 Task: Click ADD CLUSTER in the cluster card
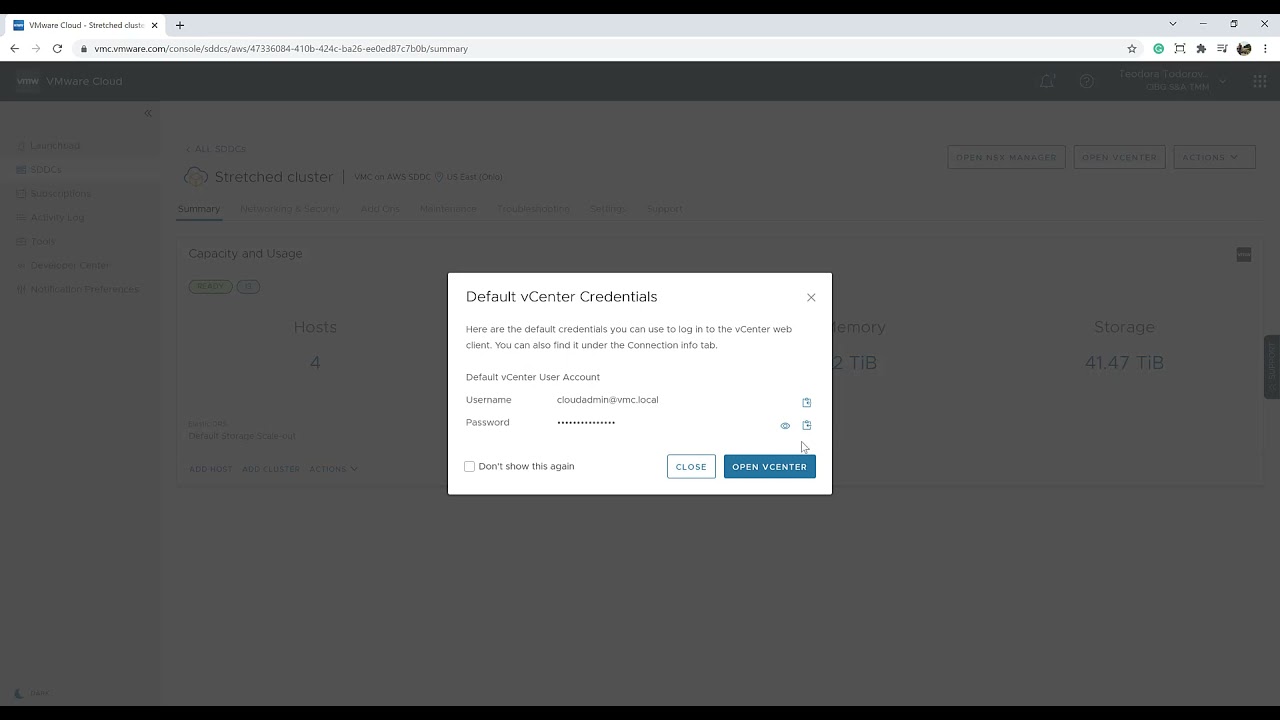point(271,469)
